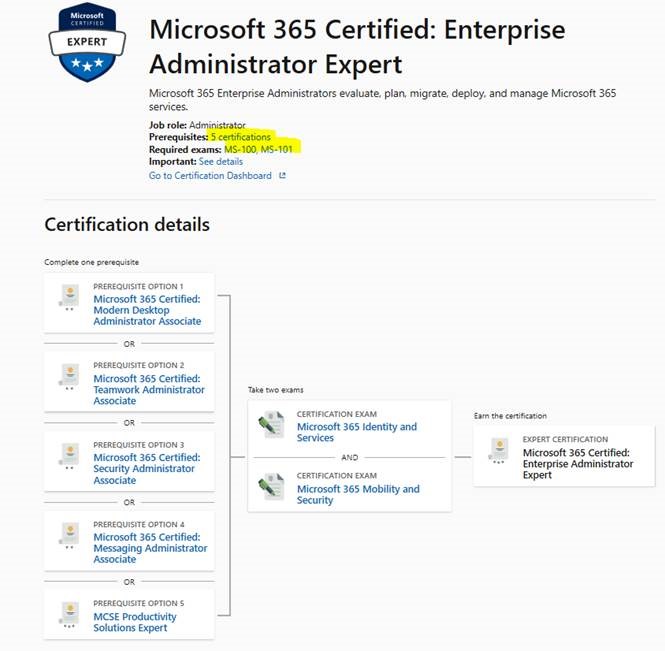
Task: Click the Security Administrator certificate icon
Action: click(x=69, y=456)
